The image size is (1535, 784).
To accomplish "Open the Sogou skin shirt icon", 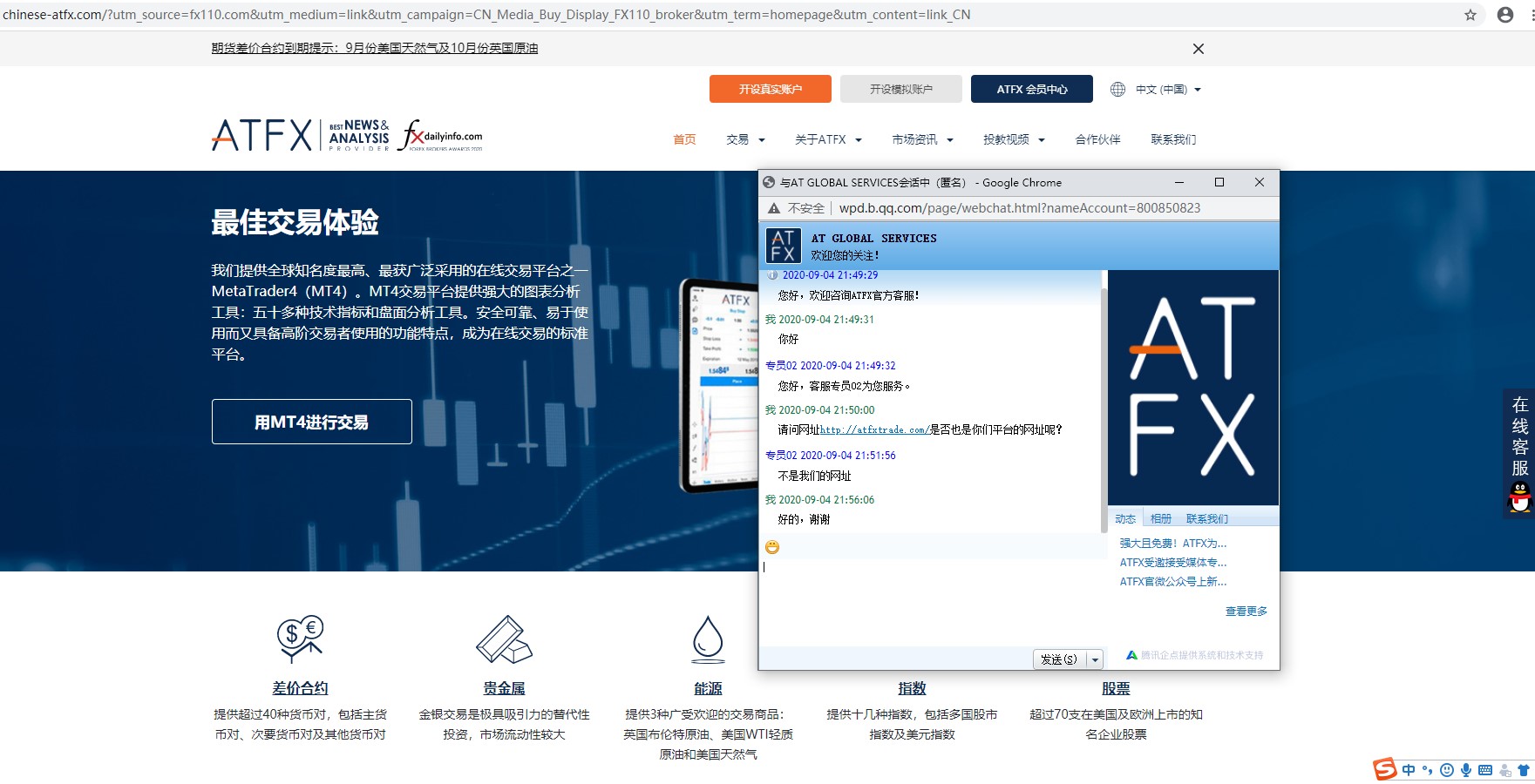I will [x=1524, y=770].
